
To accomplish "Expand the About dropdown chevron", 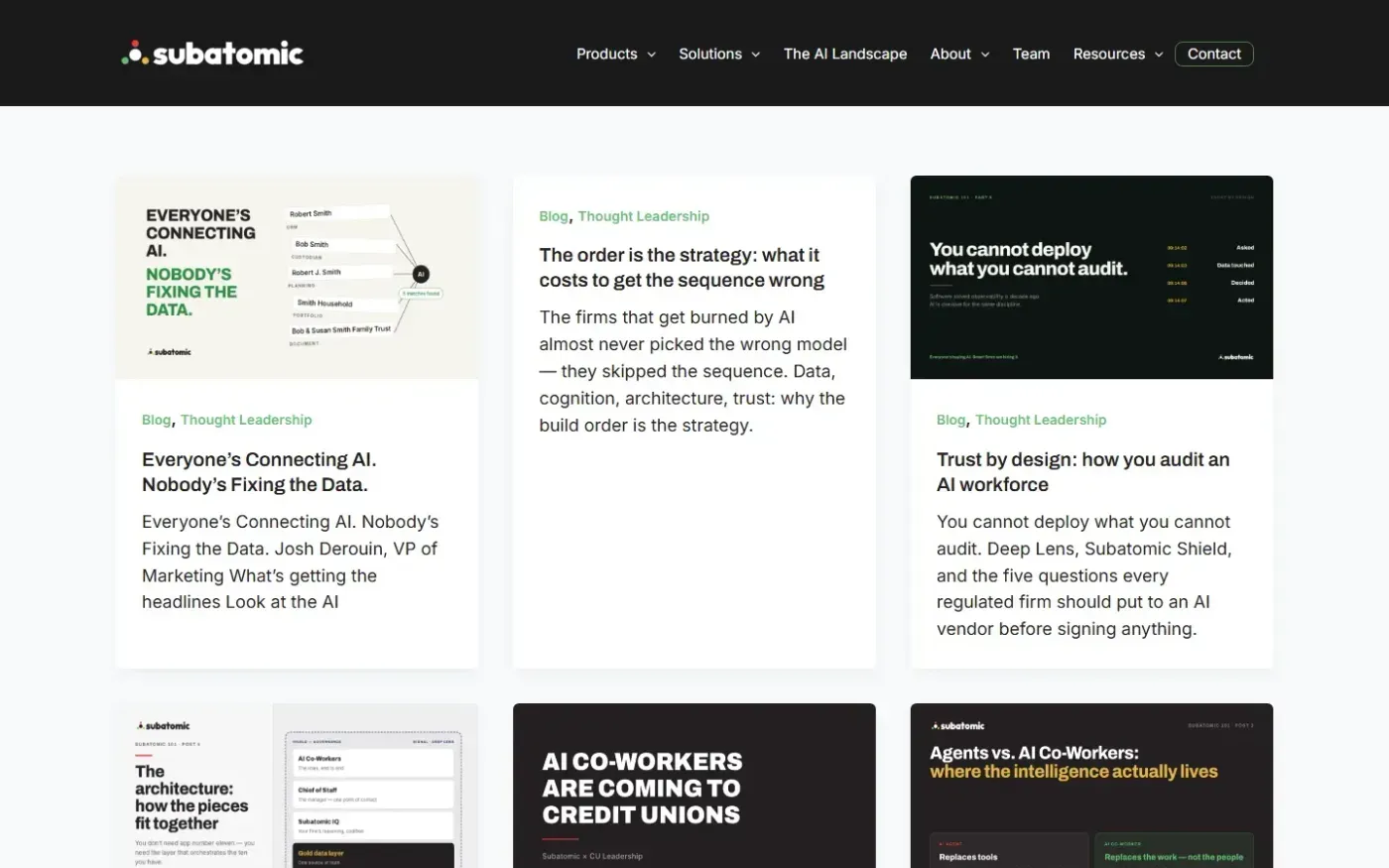I will click(985, 55).
